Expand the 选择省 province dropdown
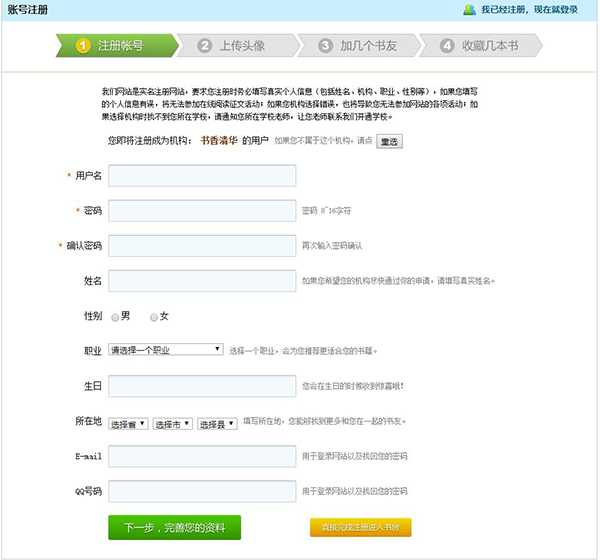Viewport: 600px width, 560px height. tap(129, 424)
